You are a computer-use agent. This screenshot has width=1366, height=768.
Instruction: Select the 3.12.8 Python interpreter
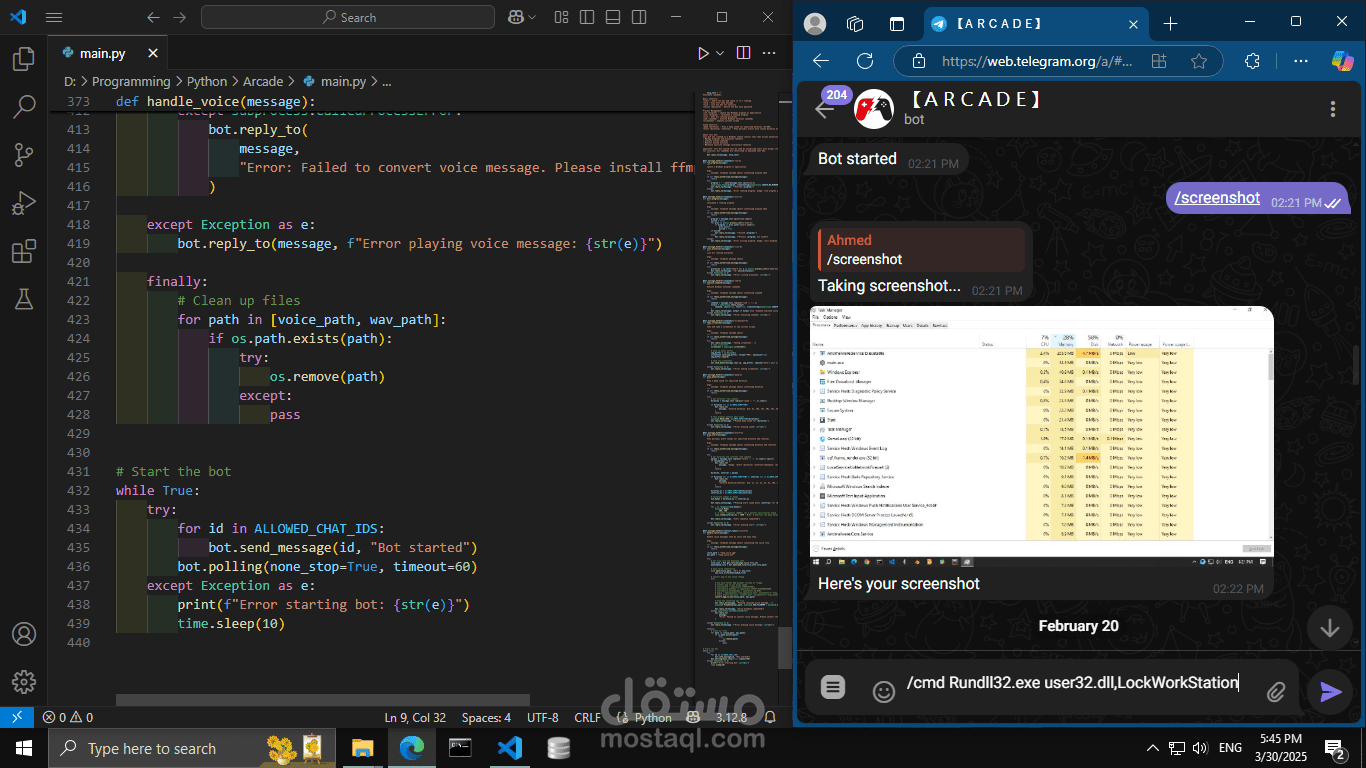pos(731,717)
